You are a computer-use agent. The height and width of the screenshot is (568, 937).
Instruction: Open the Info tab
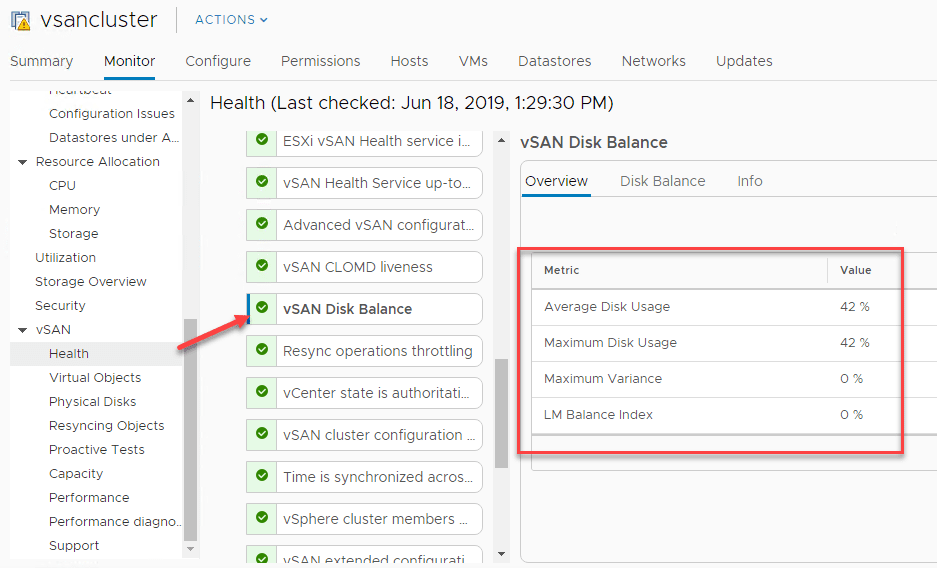tap(749, 181)
